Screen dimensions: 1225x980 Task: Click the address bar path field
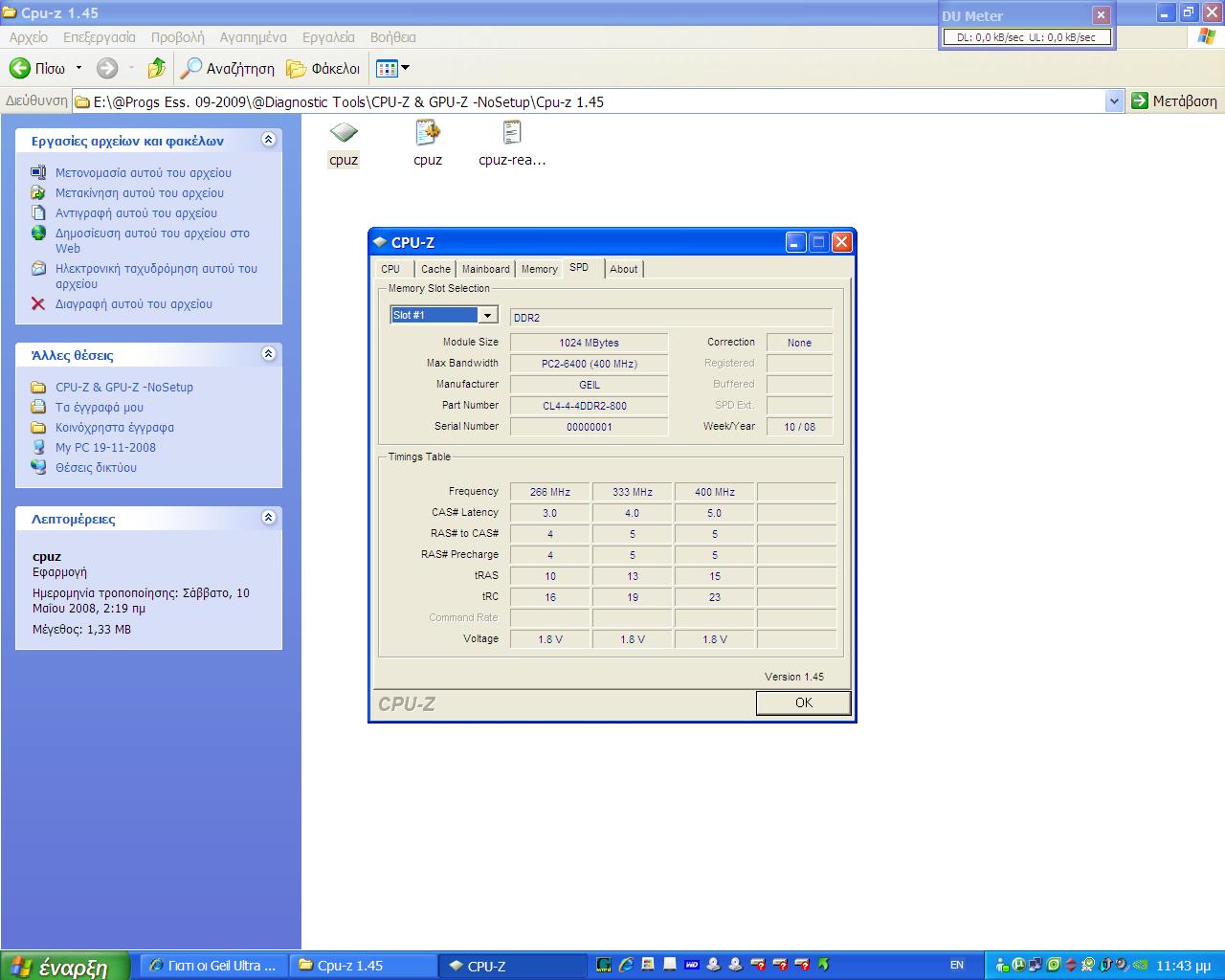tap(588, 101)
